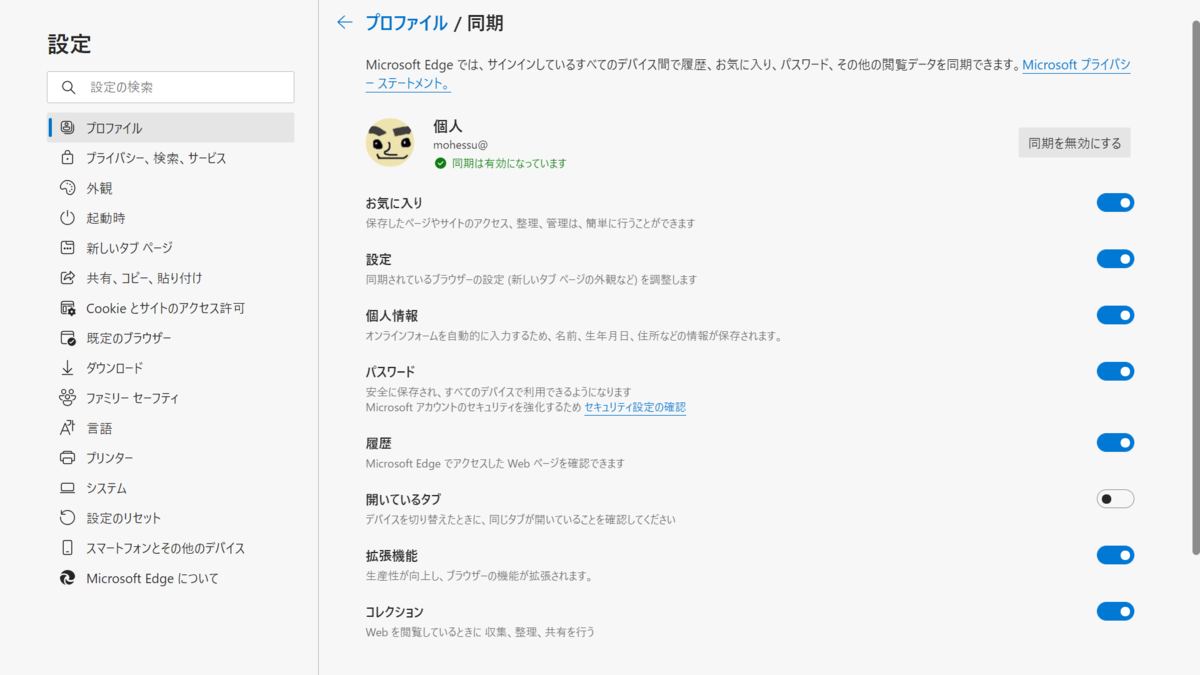
Task: Click the green sync status checkmark
Action: click(440, 163)
